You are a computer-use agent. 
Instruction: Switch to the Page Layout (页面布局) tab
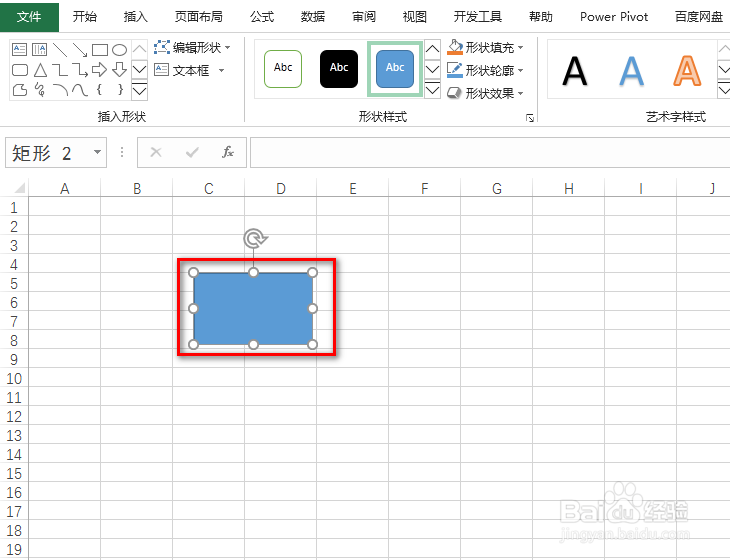click(x=199, y=17)
